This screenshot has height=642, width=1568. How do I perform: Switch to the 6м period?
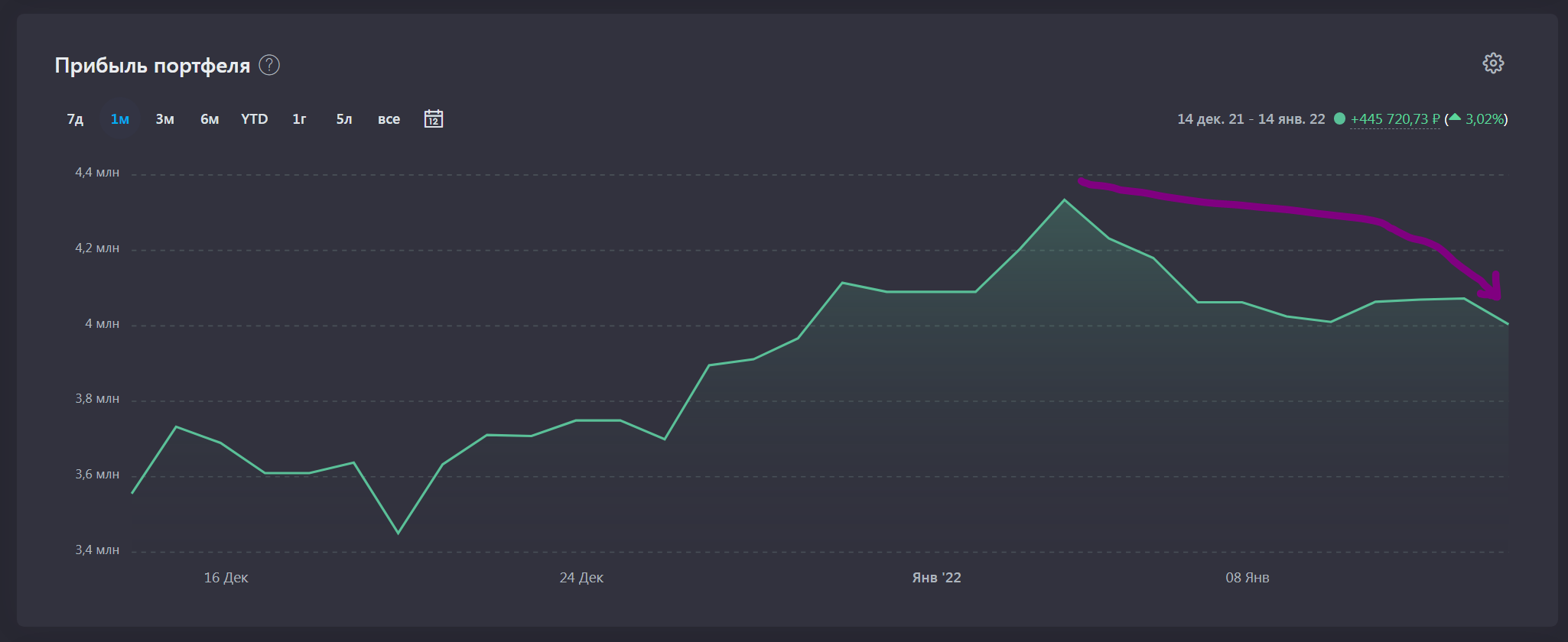(210, 119)
